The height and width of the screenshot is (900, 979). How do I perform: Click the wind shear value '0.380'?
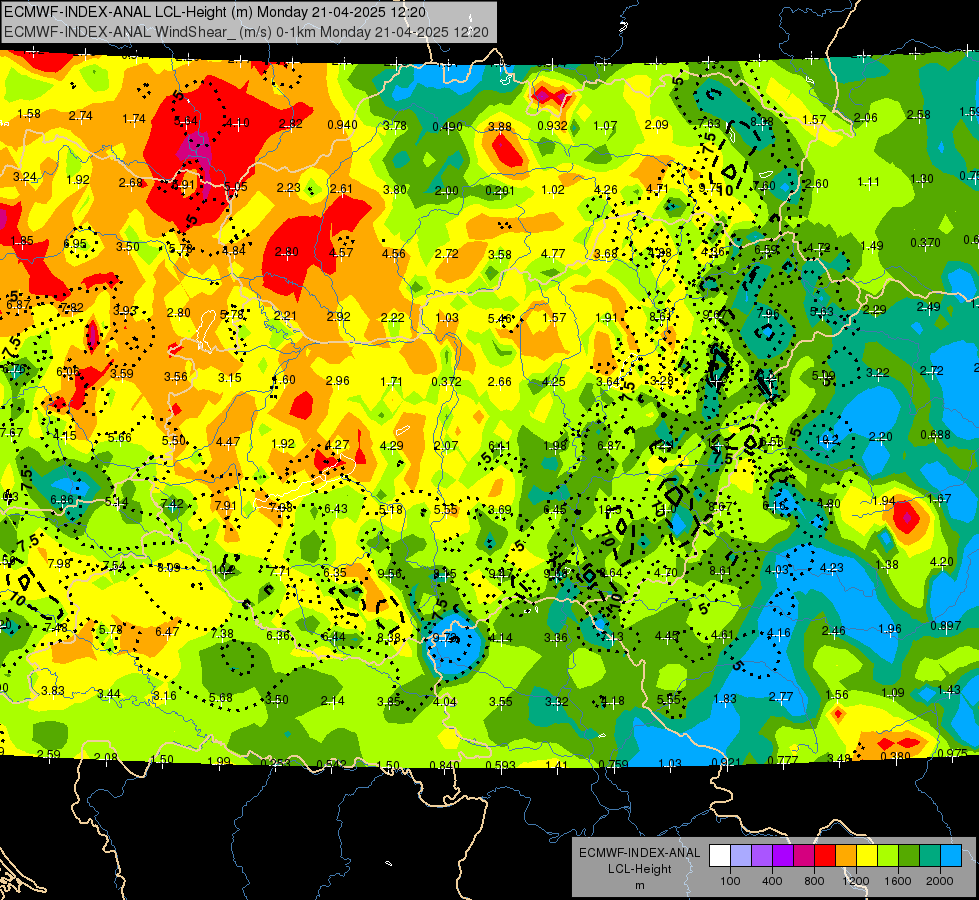895,756
